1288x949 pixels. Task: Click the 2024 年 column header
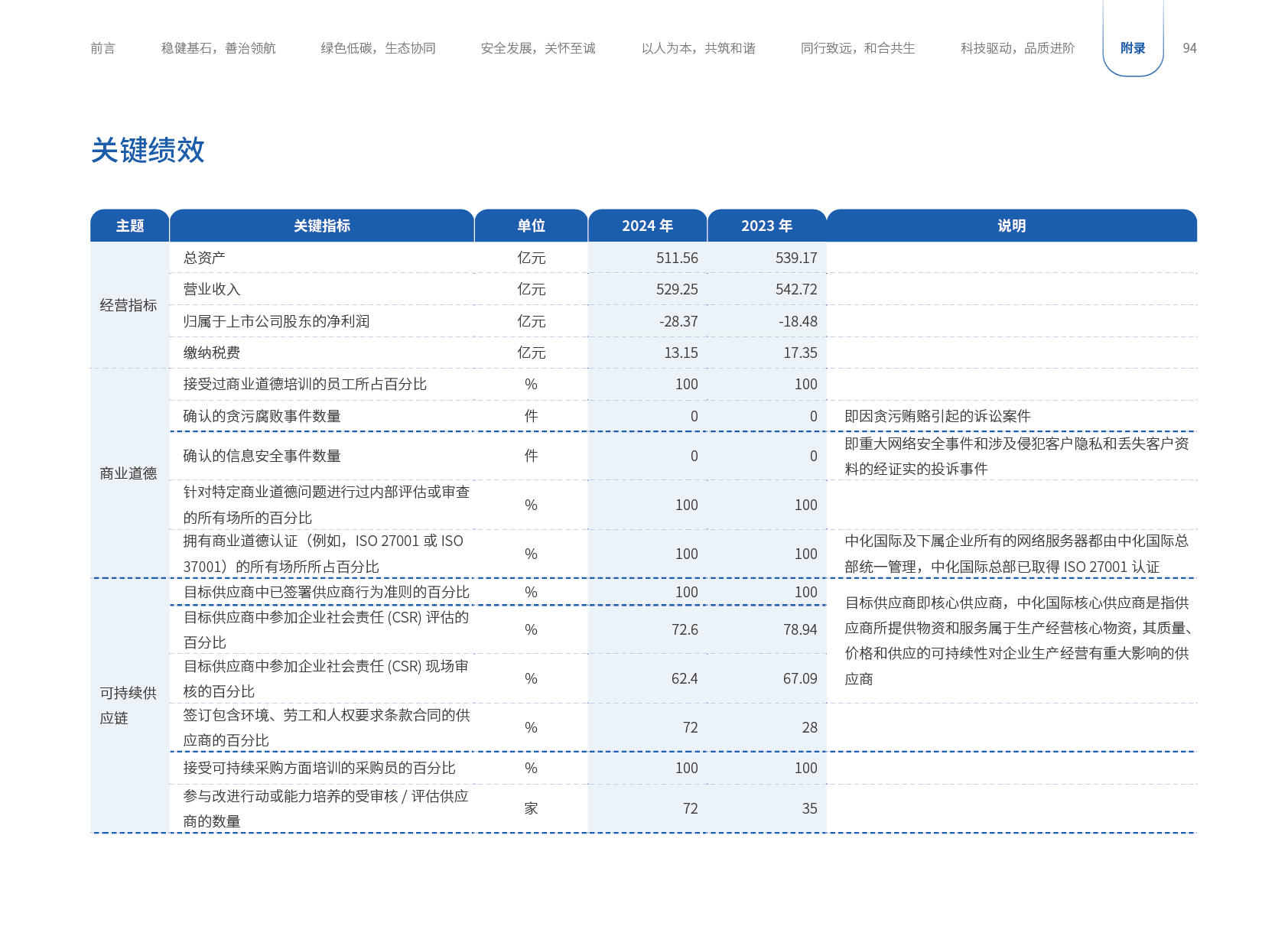647,226
